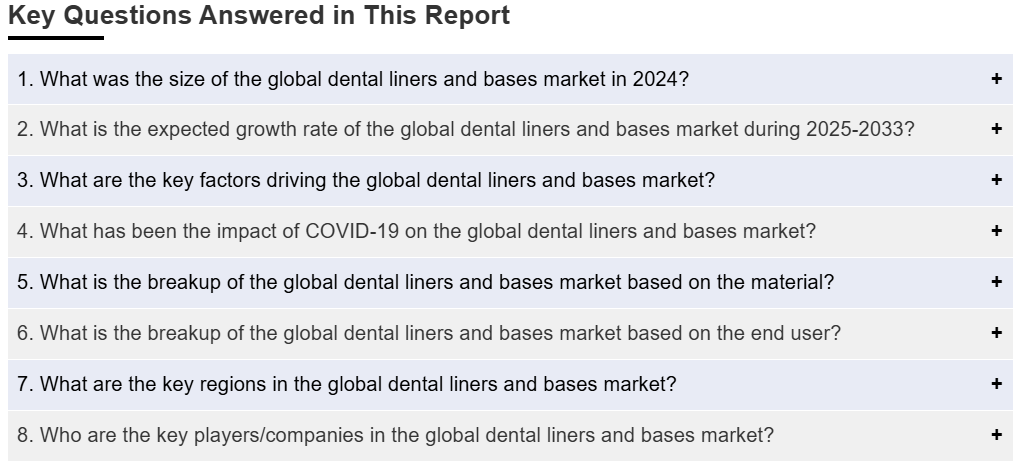Click the plus icon for key players/companies question

(997, 434)
